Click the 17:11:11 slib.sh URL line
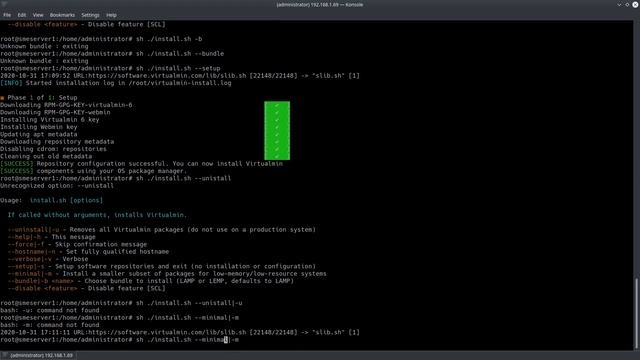640x360 pixels. (x=180, y=333)
